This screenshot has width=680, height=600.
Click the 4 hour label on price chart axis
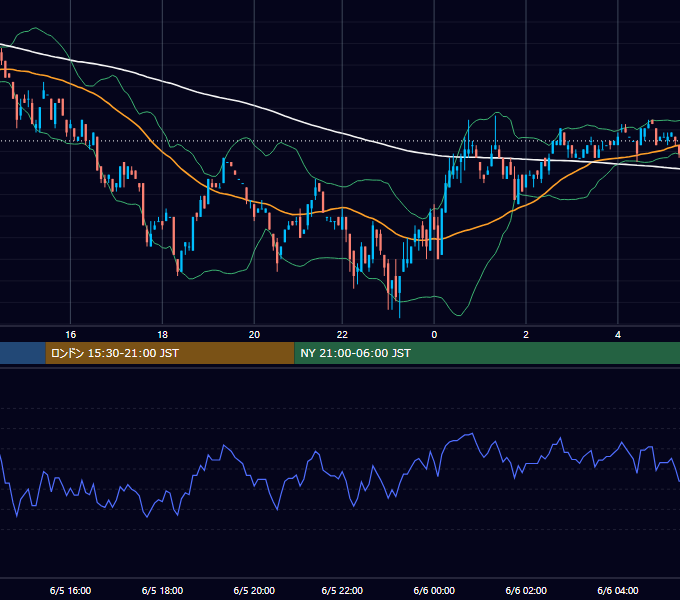(618, 335)
